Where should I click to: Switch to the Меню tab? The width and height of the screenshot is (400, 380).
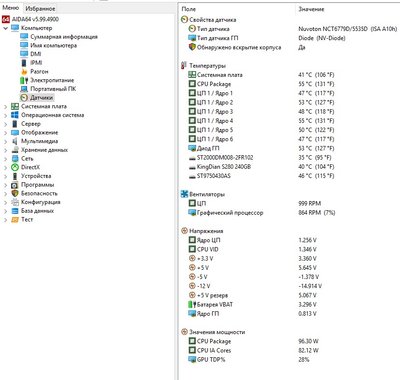point(11,8)
